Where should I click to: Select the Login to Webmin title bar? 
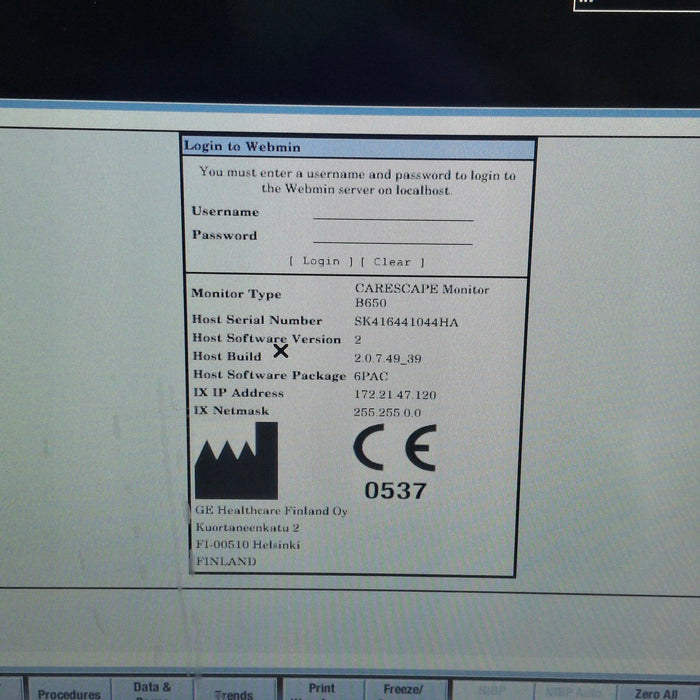click(x=358, y=147)
